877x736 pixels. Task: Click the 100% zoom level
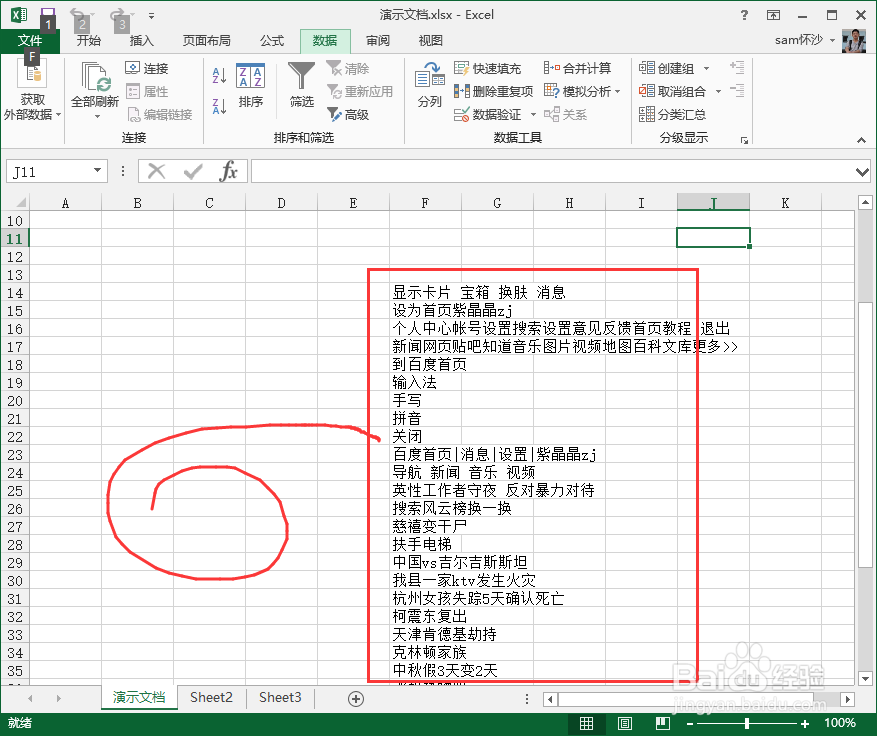pyautogui.click(x=840, y=723)
